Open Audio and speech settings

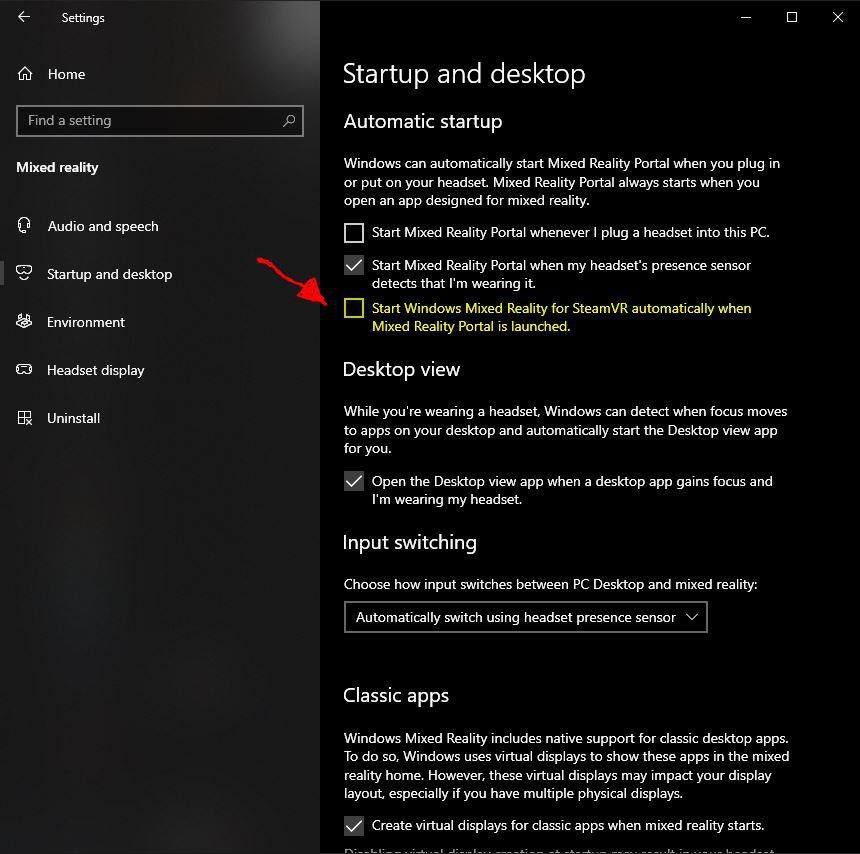click(x=103, y=226)
